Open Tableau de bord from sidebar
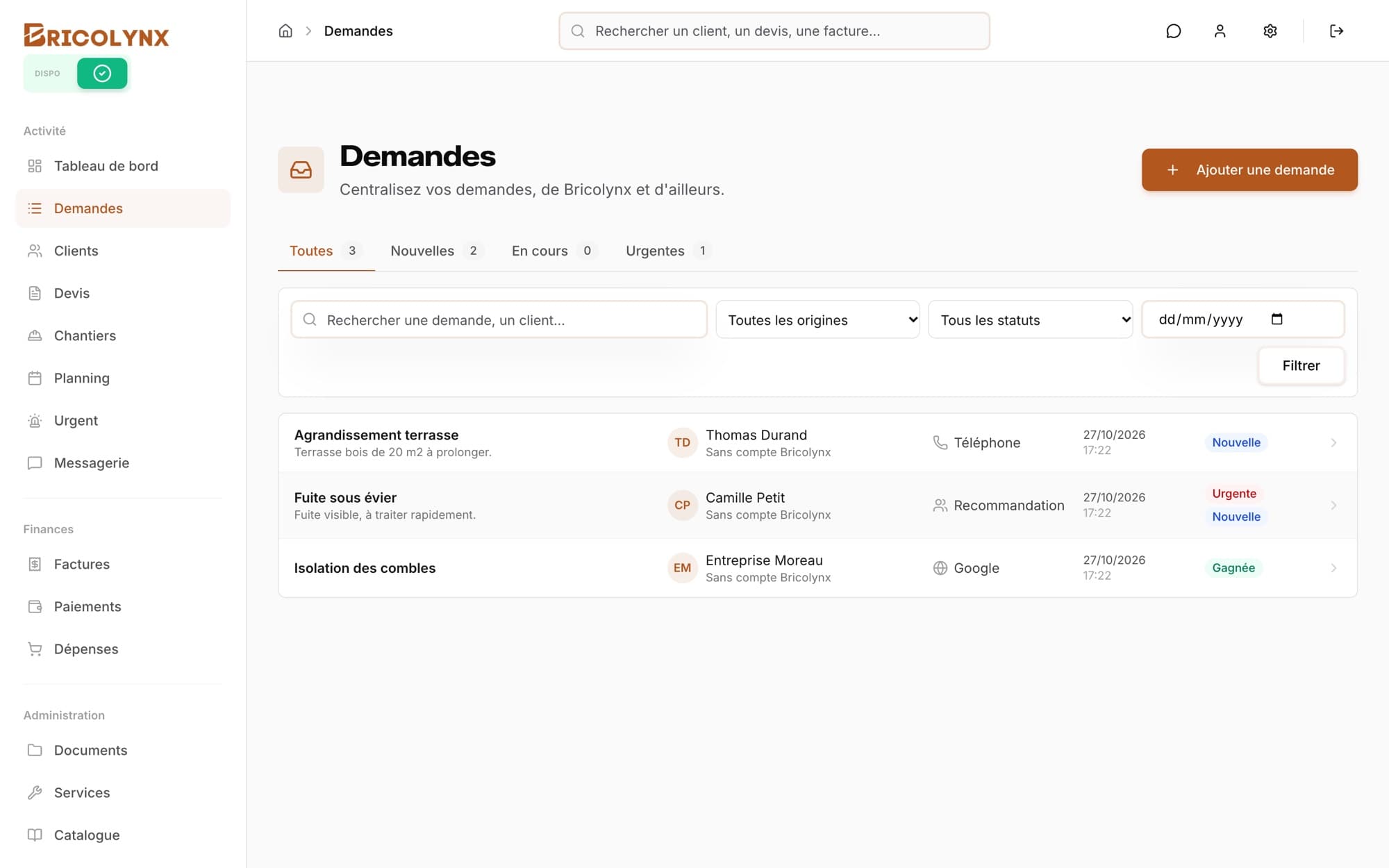 click(123, 166)
